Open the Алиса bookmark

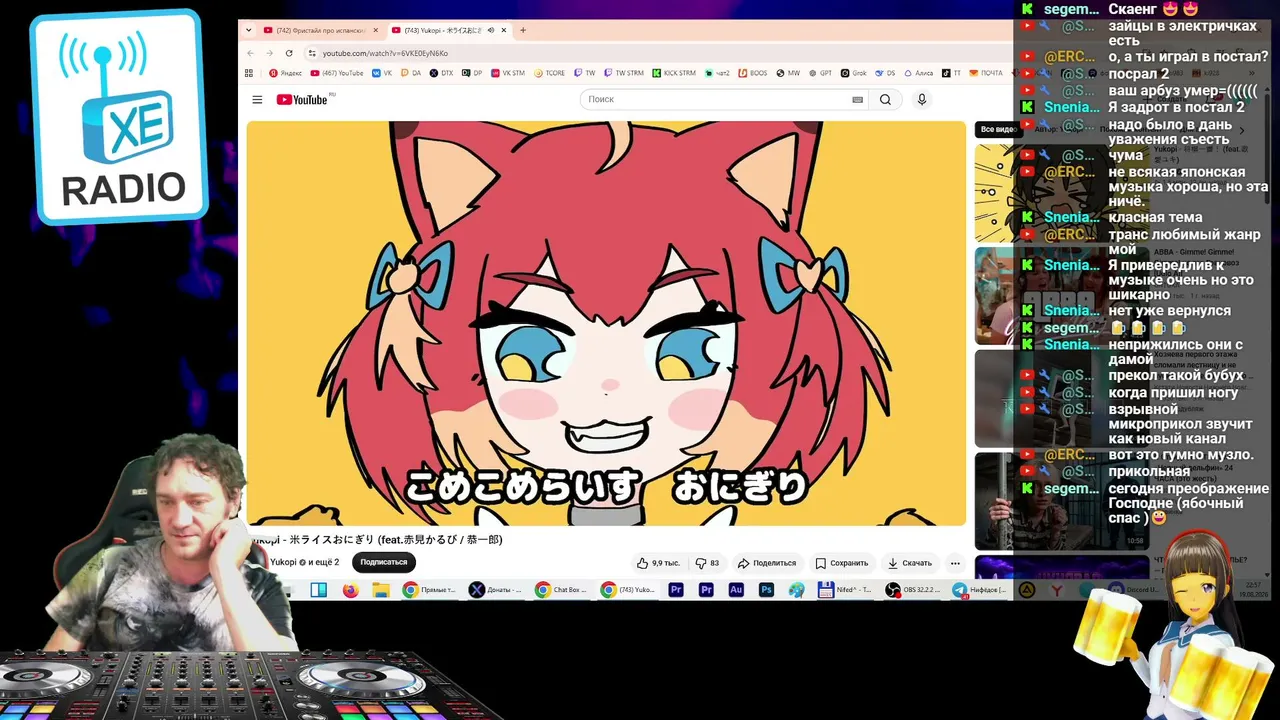pos(919,73)
